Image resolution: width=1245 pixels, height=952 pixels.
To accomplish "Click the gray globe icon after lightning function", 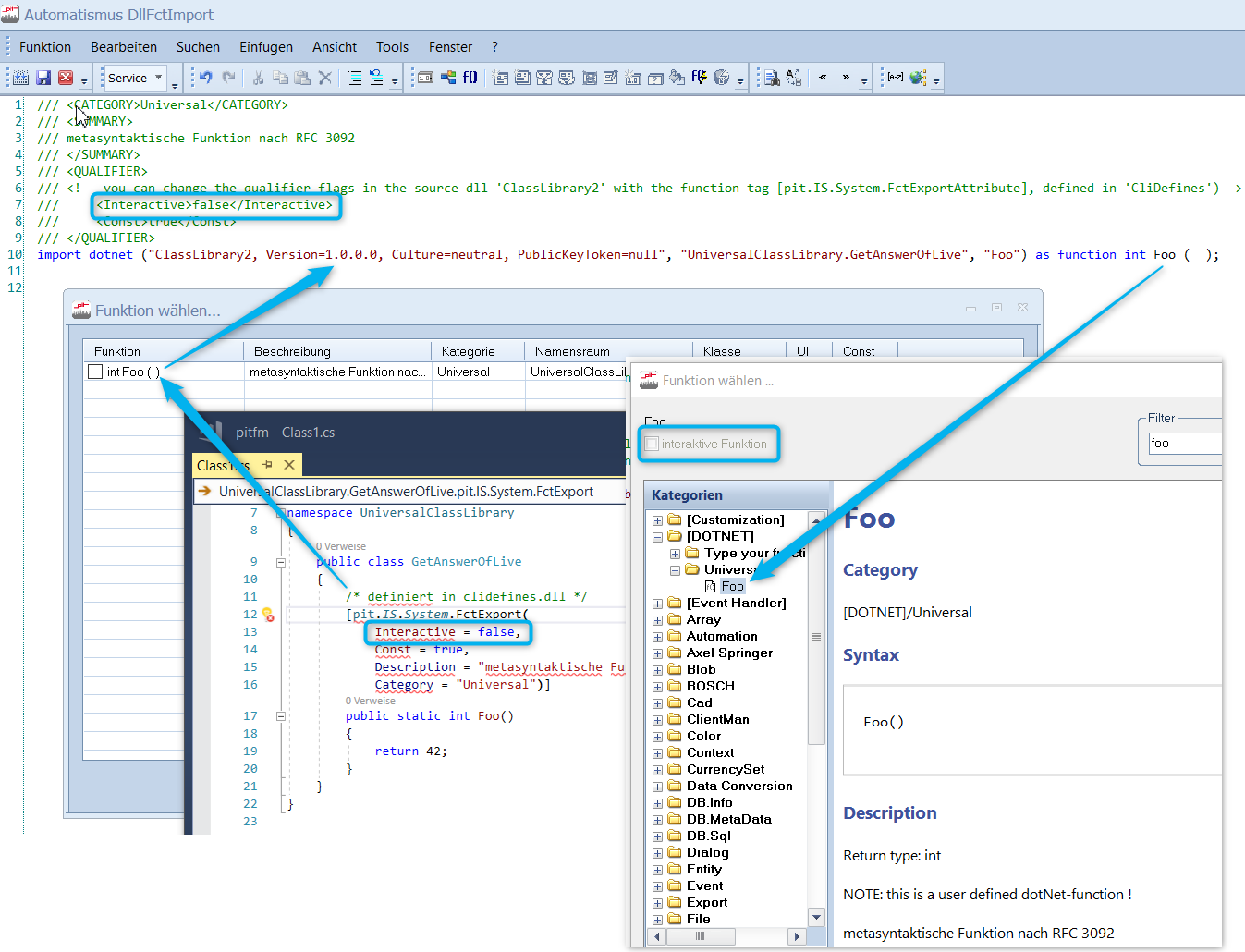I will click(x=722, y=78).
